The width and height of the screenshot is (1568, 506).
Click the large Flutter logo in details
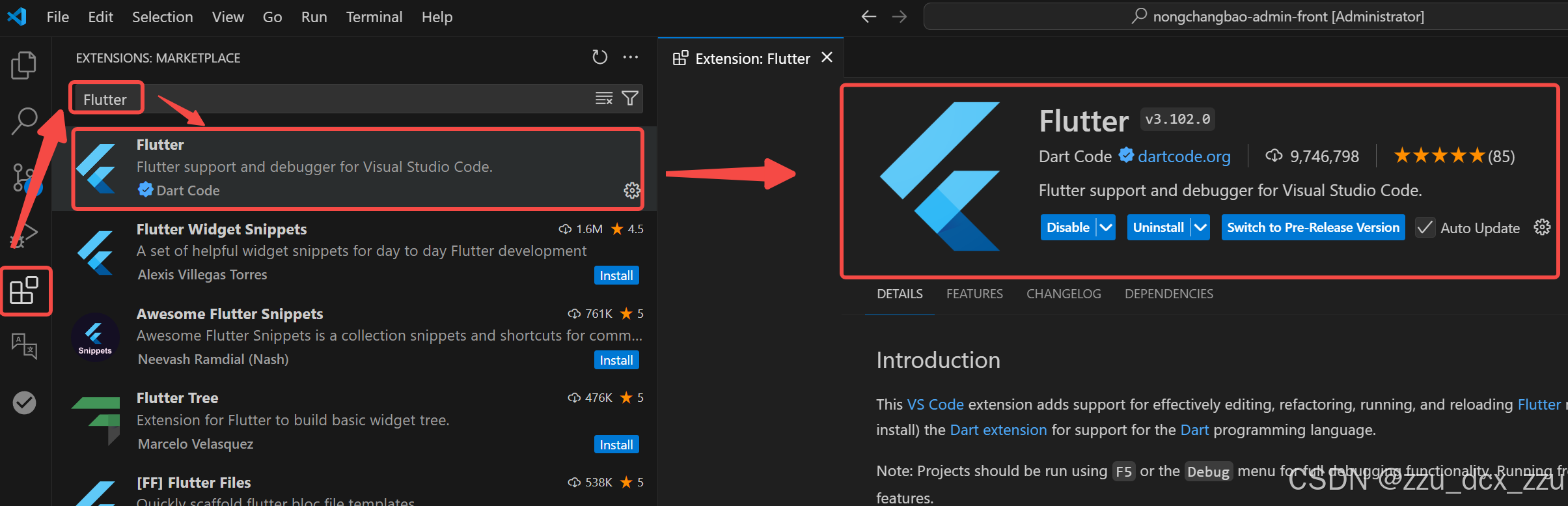[941, 176]
